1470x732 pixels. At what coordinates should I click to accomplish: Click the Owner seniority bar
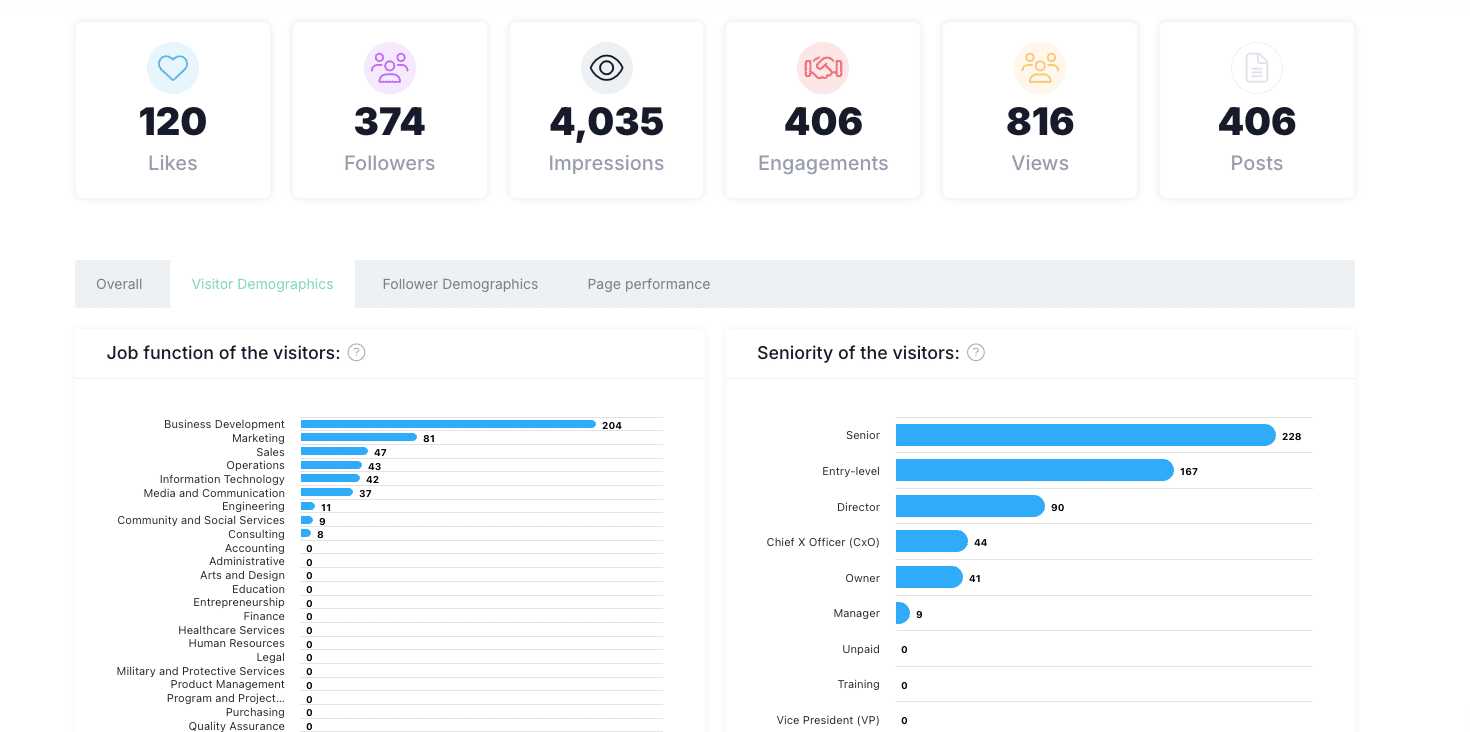[929, 577]
